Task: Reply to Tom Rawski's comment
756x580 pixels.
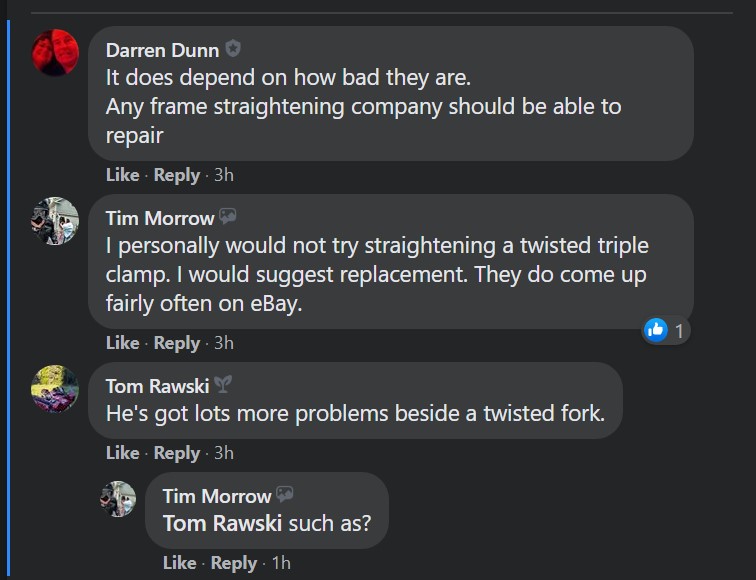Action: click(176, 454)
